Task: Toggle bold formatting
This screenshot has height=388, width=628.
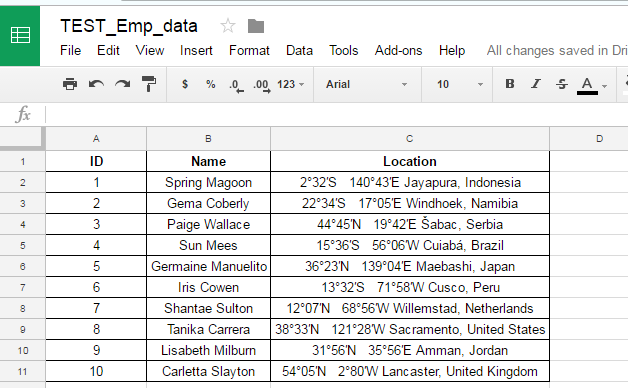Action: coord(510,84)
